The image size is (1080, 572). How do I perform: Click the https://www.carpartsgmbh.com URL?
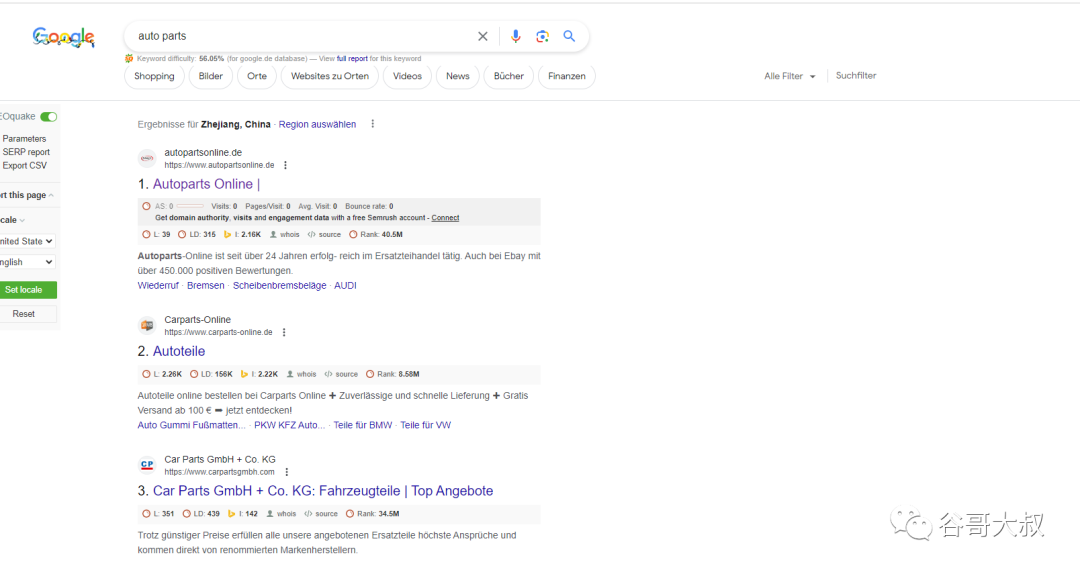click(219, 472)
